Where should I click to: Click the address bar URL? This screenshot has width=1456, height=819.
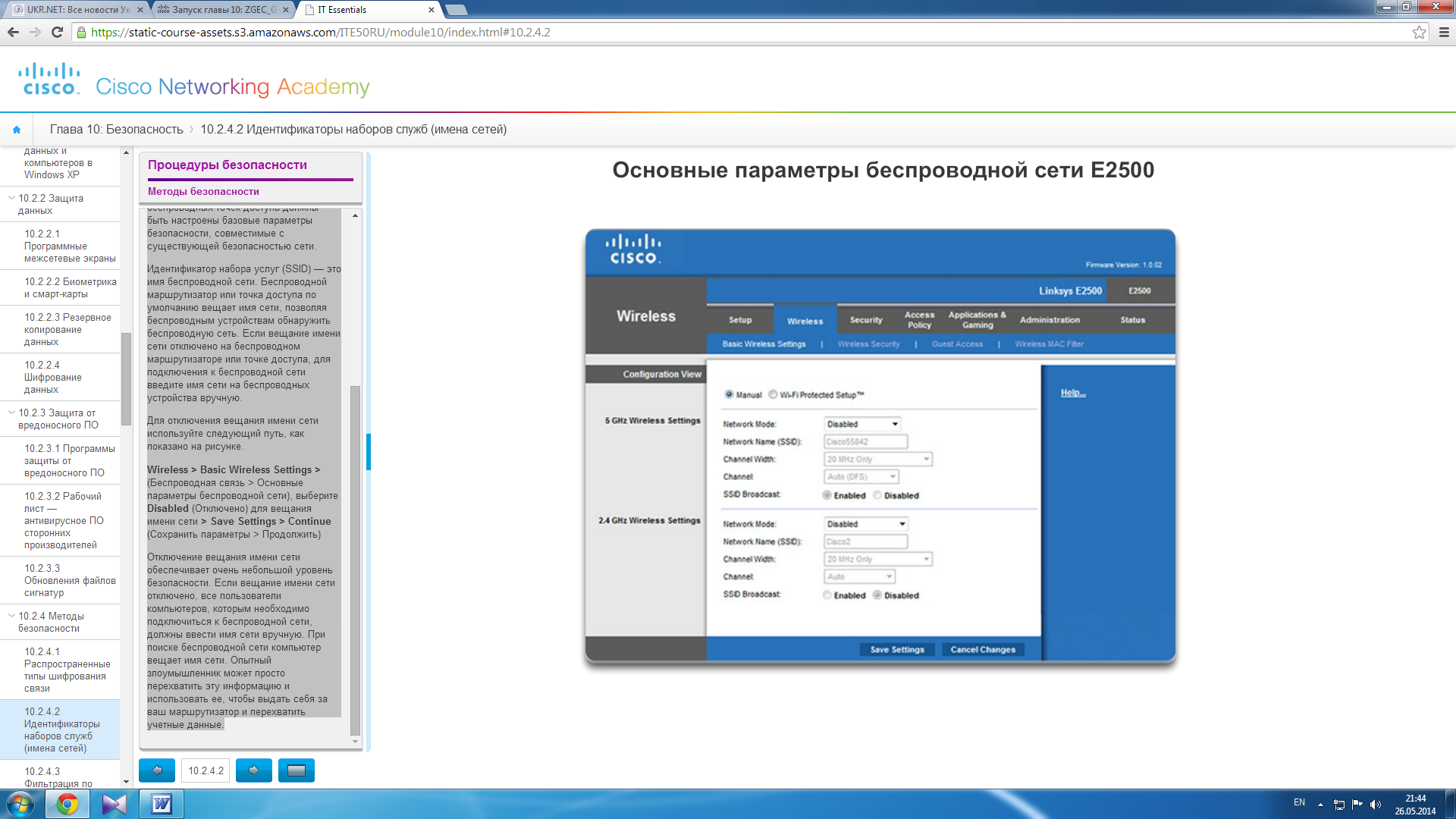(x=320, y=33)
